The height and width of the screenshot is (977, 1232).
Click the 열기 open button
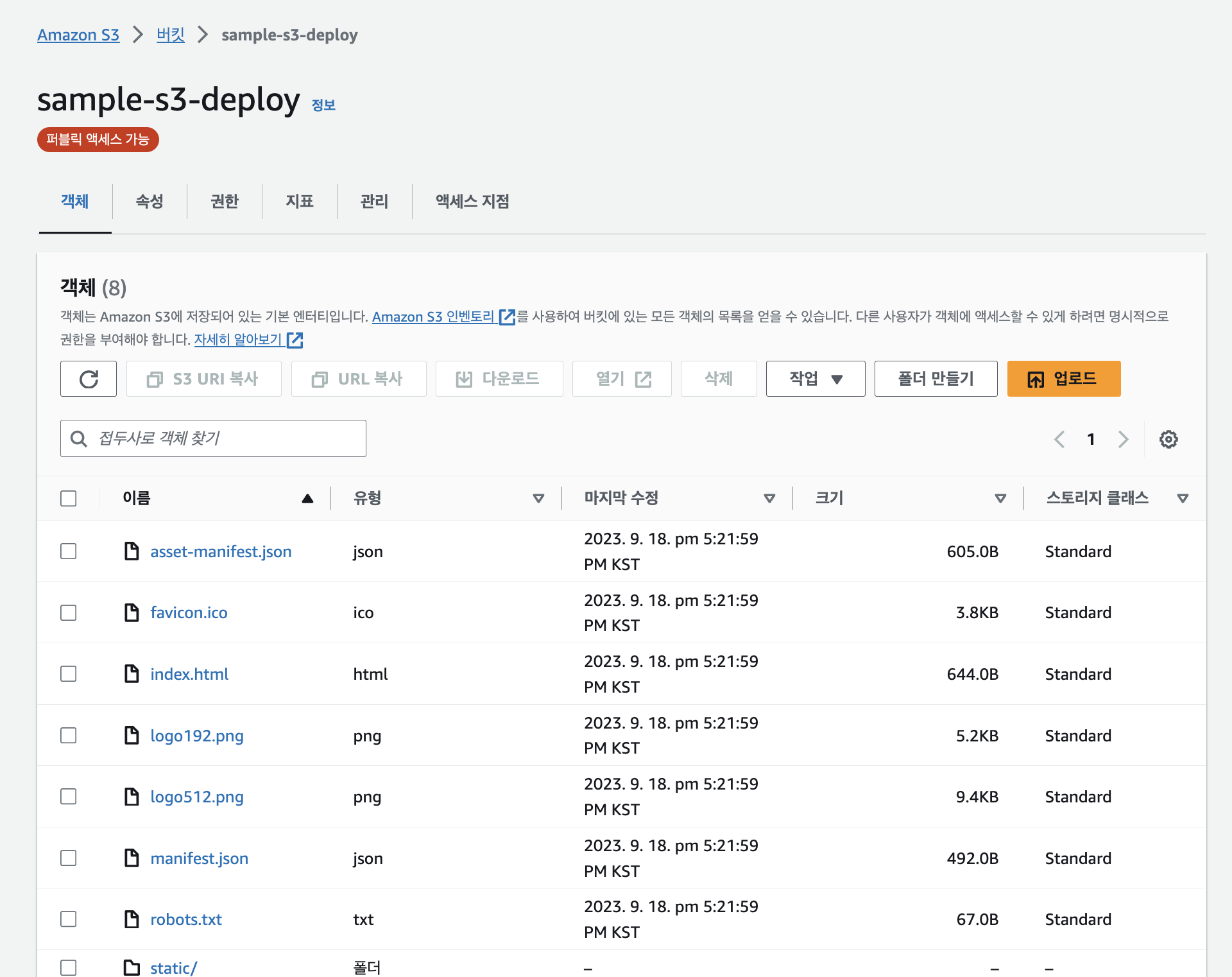(622, 379)
